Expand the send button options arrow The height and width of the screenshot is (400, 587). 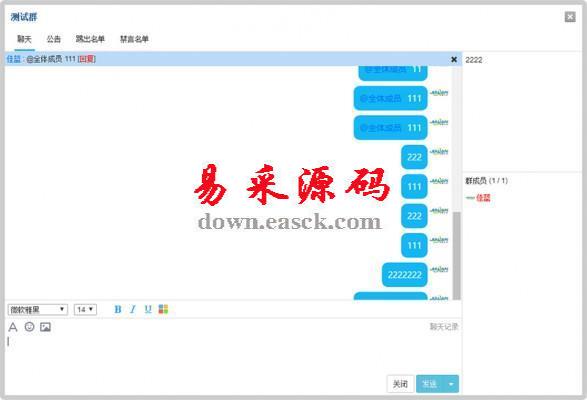(451, 384)
